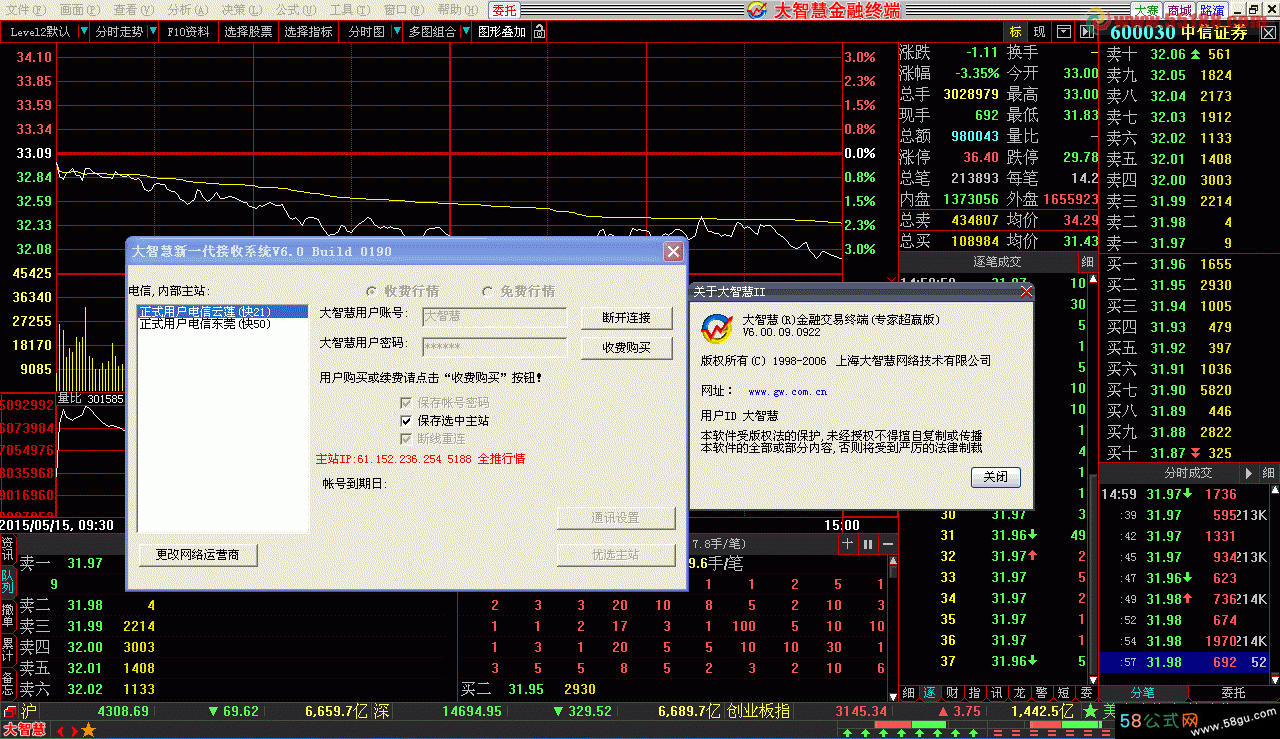Click the plus icon in order queue panel
This screenshot has width=1280, height=739.
tap(848, 544)
